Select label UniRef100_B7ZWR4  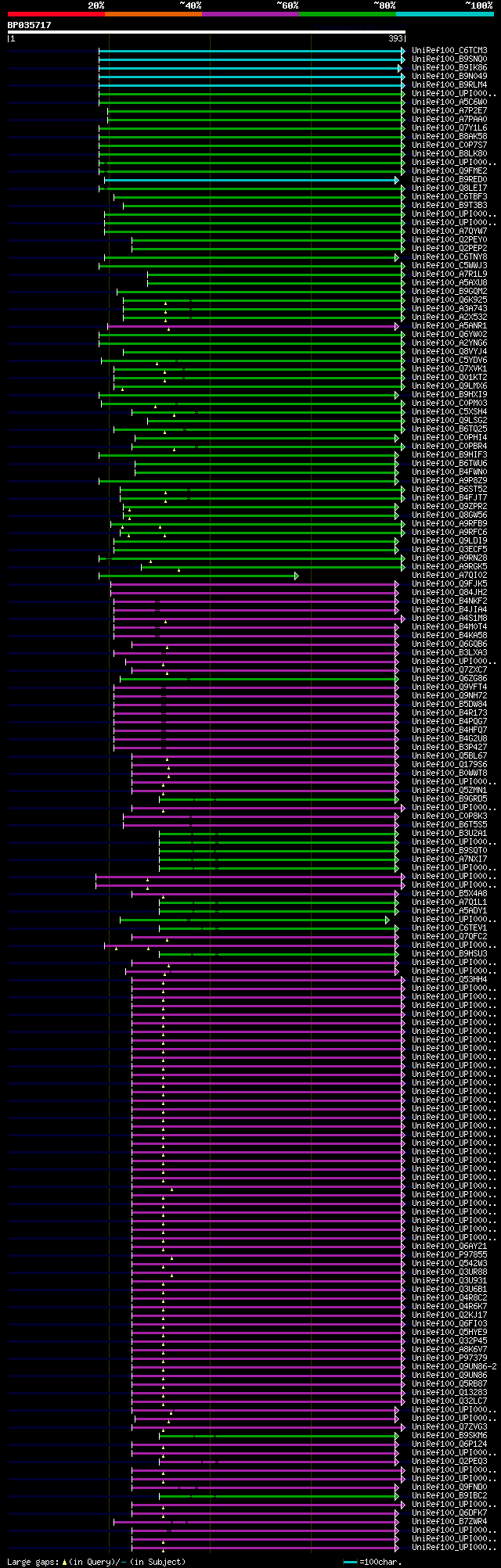coord(449,1521)
